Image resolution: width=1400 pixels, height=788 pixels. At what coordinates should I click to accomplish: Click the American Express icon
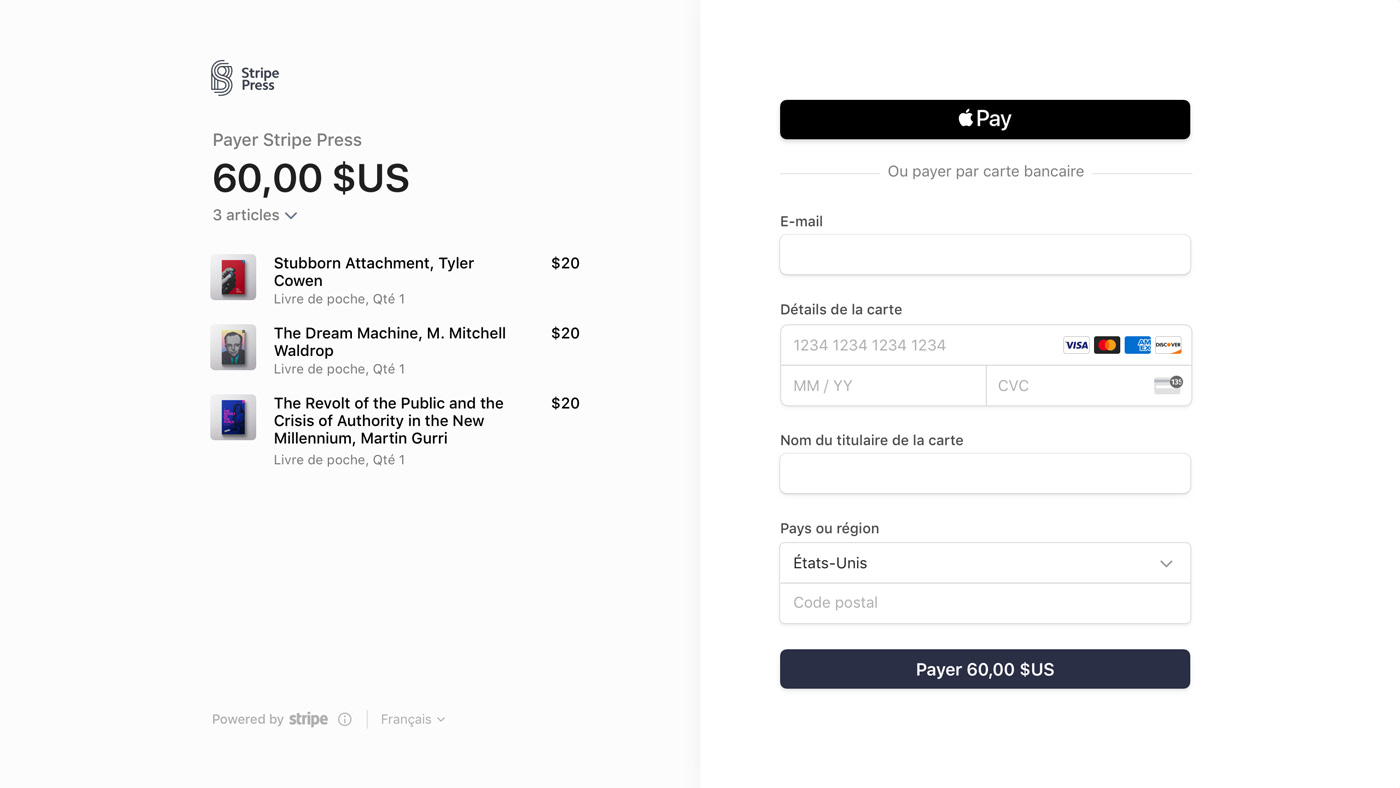(1137, 345)
